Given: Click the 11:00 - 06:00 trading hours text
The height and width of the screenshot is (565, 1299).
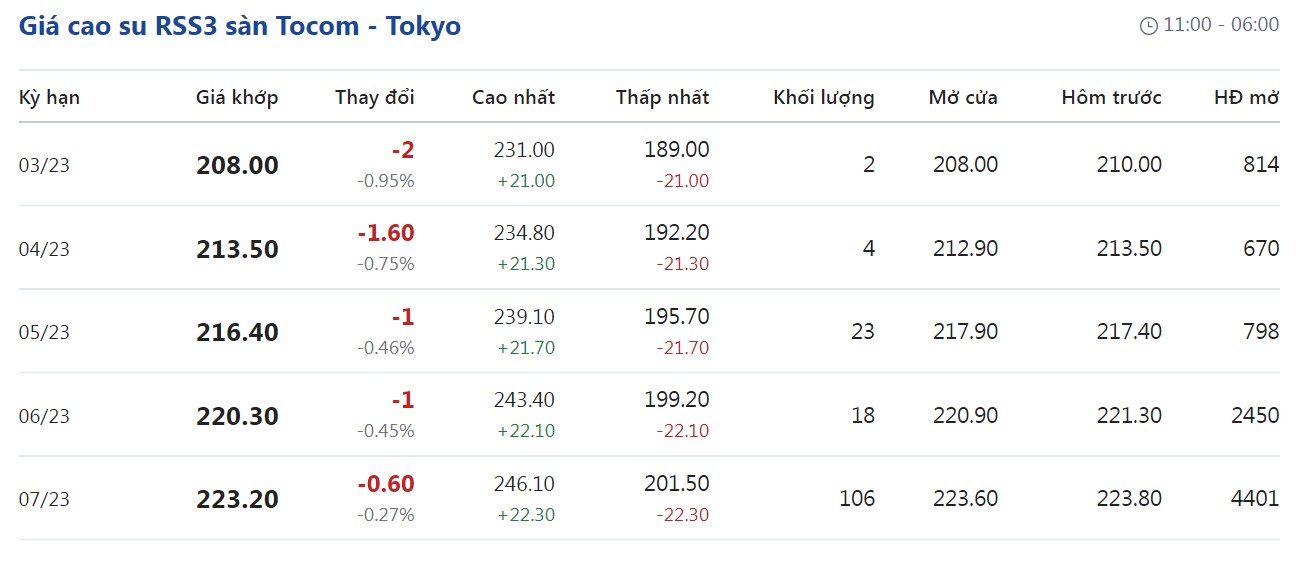Looking at the screenshot, I should [x=1221, y=25].
